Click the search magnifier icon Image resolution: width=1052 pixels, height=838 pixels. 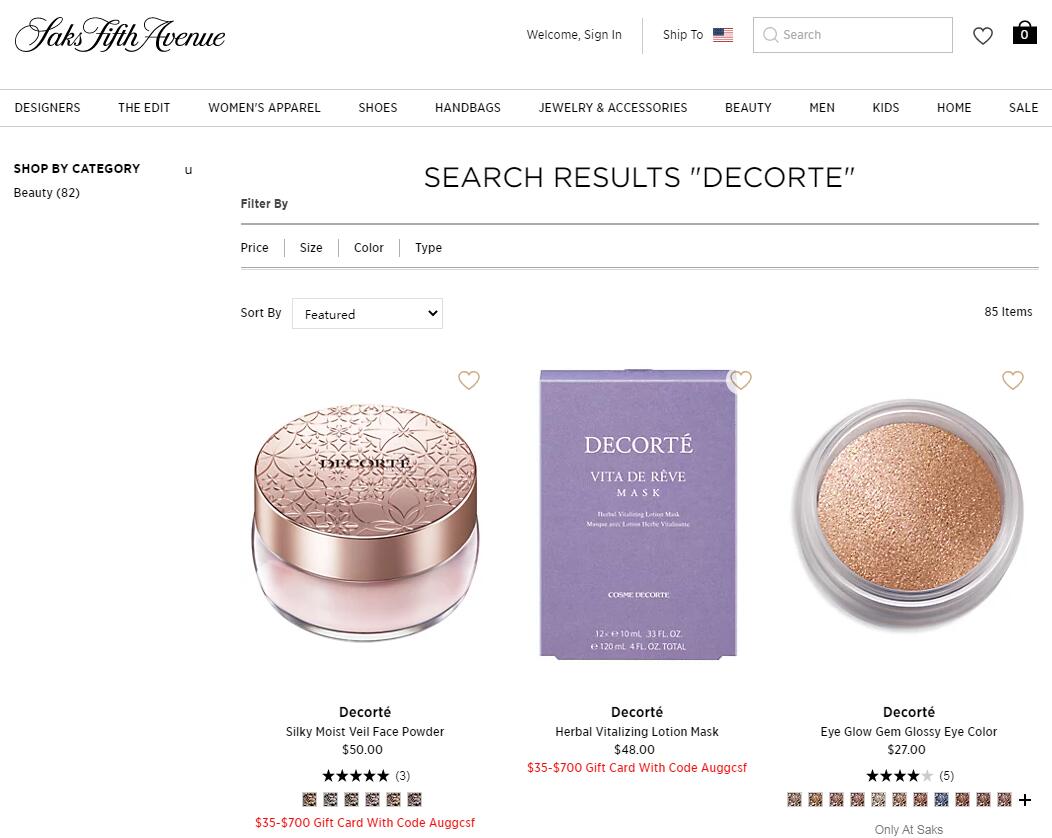[x=771, y=35]
